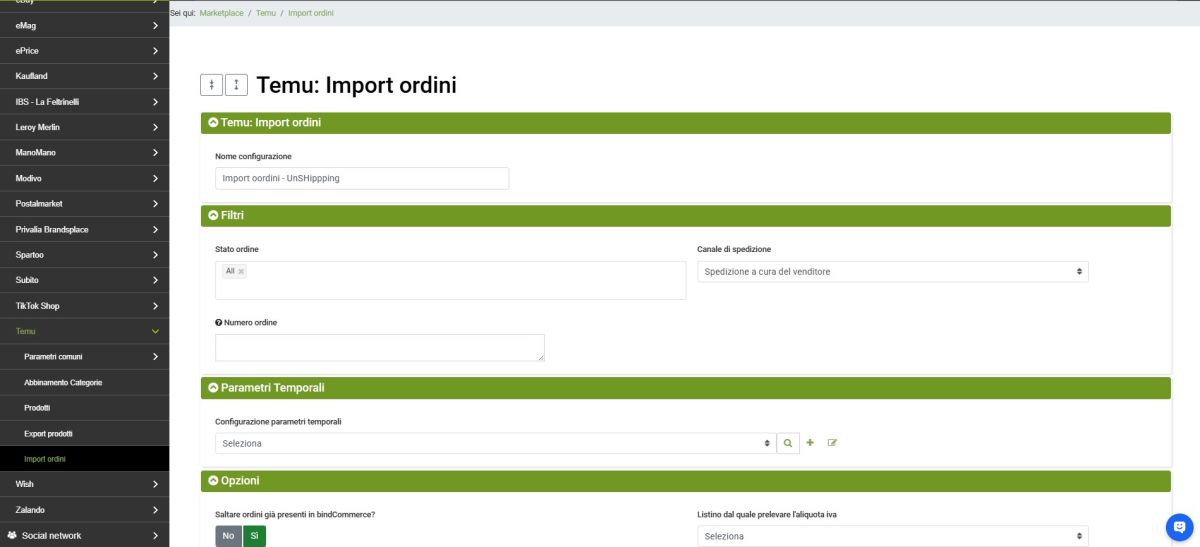Viewport: 1200px width, 547px height.
Task: Open Export prodotti menu item
Action: [84, 434]
